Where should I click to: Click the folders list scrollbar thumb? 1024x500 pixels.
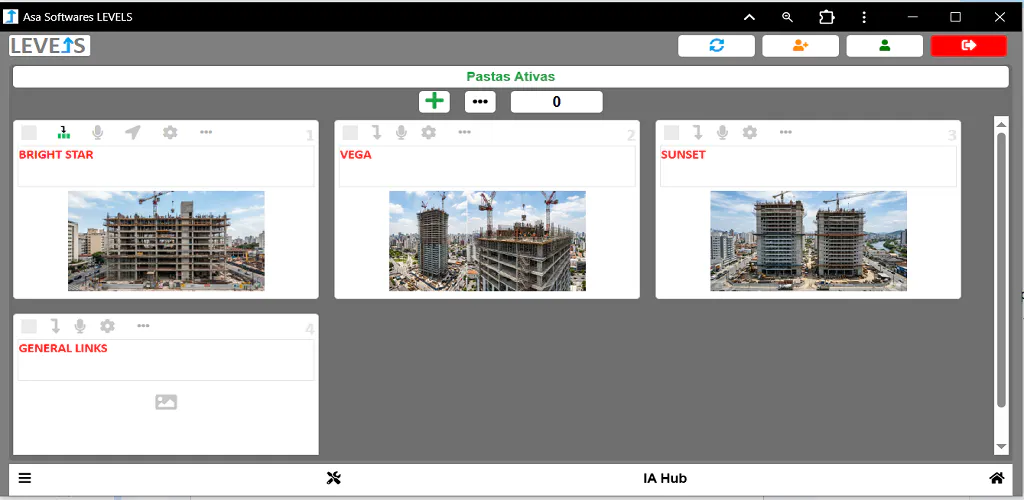(x=1001, y=270)
